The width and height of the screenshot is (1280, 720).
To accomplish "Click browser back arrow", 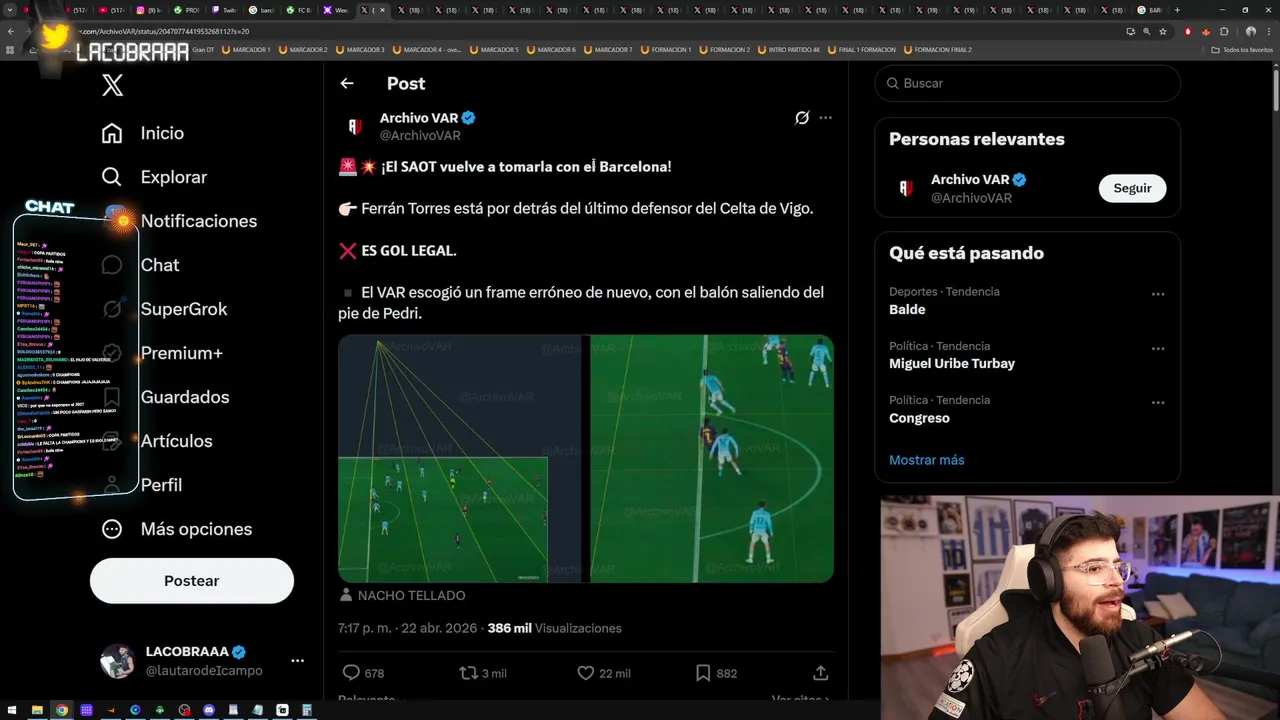I will point(11,31).
